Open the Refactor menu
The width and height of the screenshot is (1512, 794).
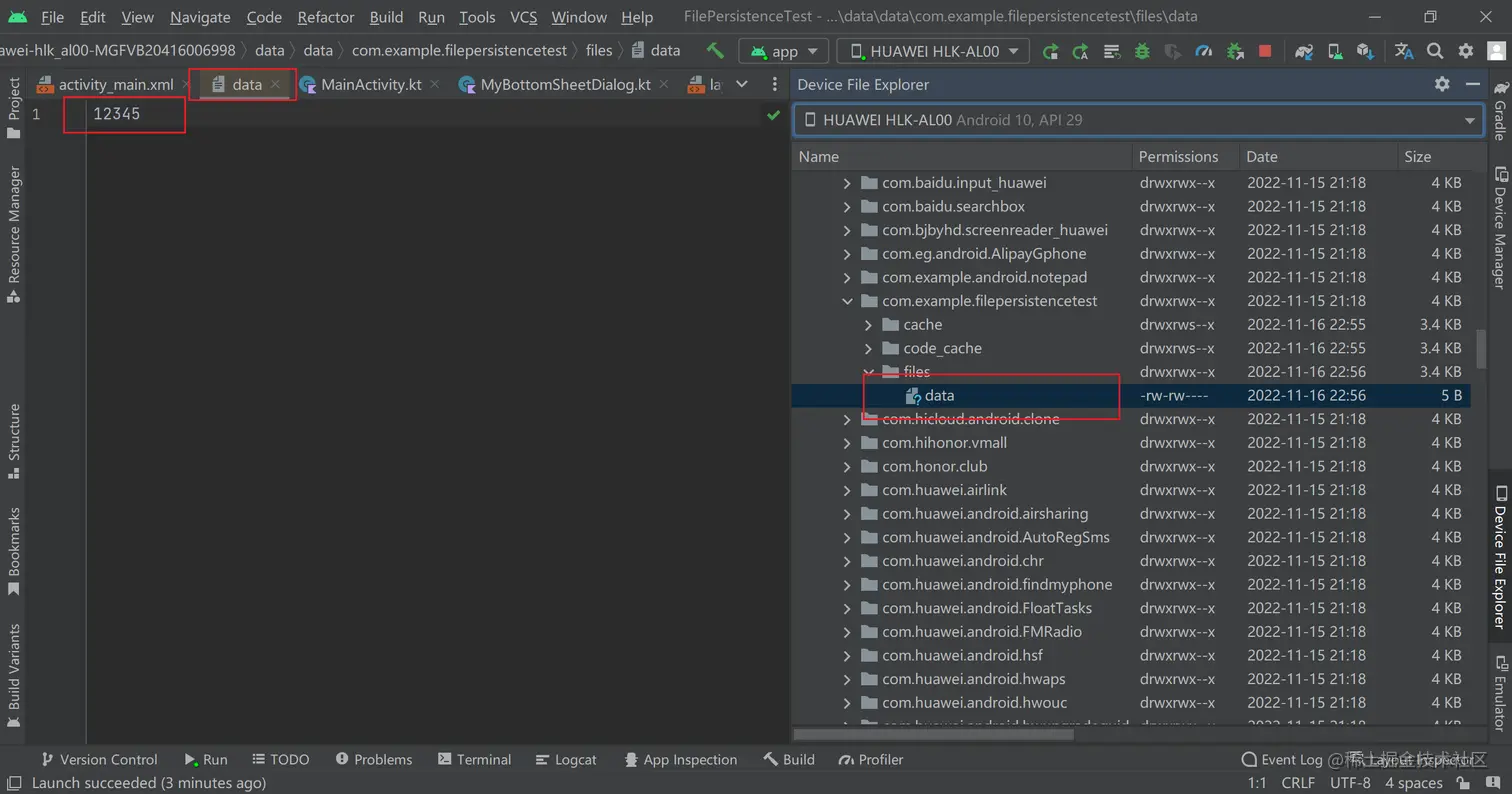tap(325, 17)
